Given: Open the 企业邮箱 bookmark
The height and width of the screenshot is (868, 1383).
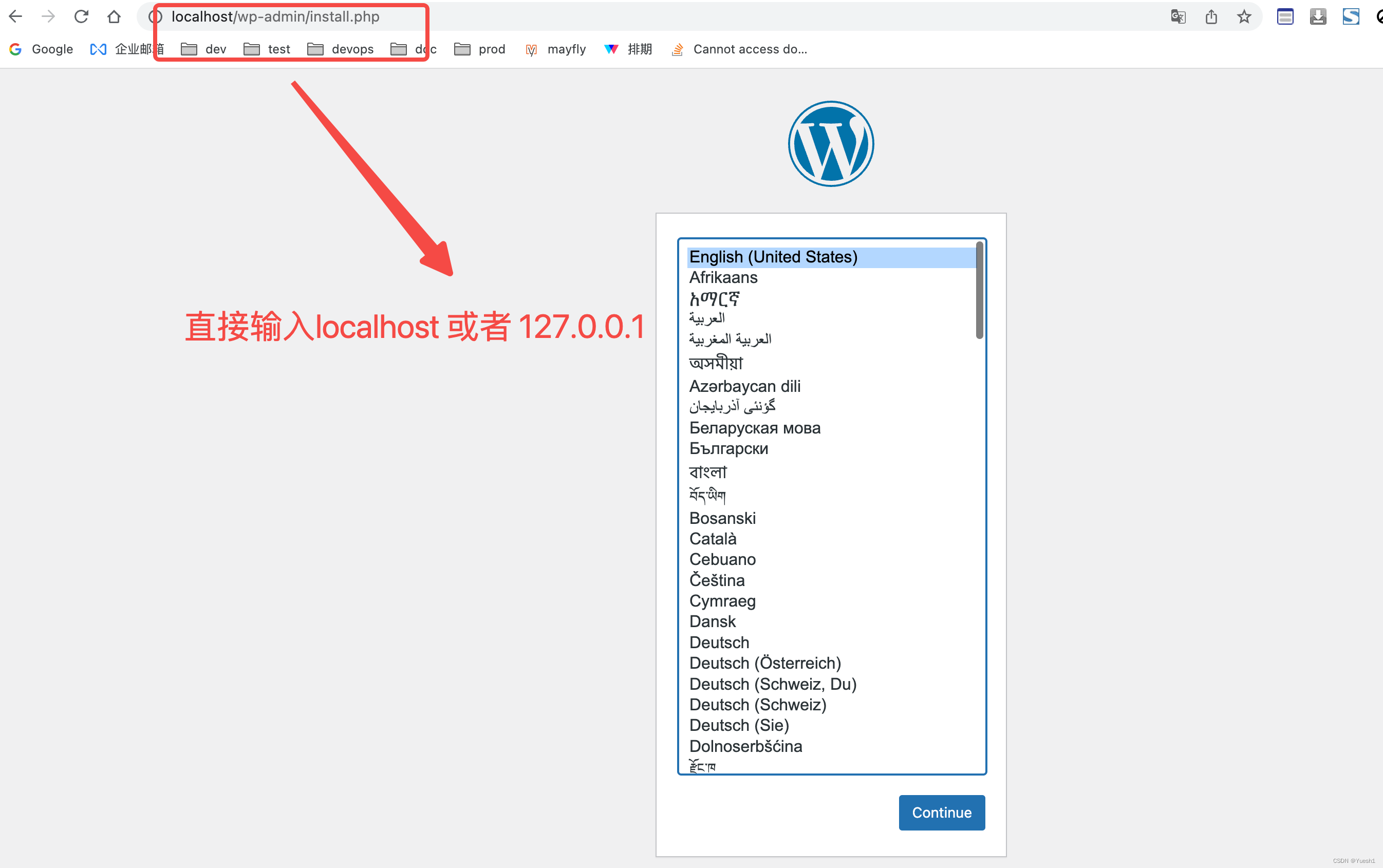Looking at the screenshot, I should click(127, 49).
